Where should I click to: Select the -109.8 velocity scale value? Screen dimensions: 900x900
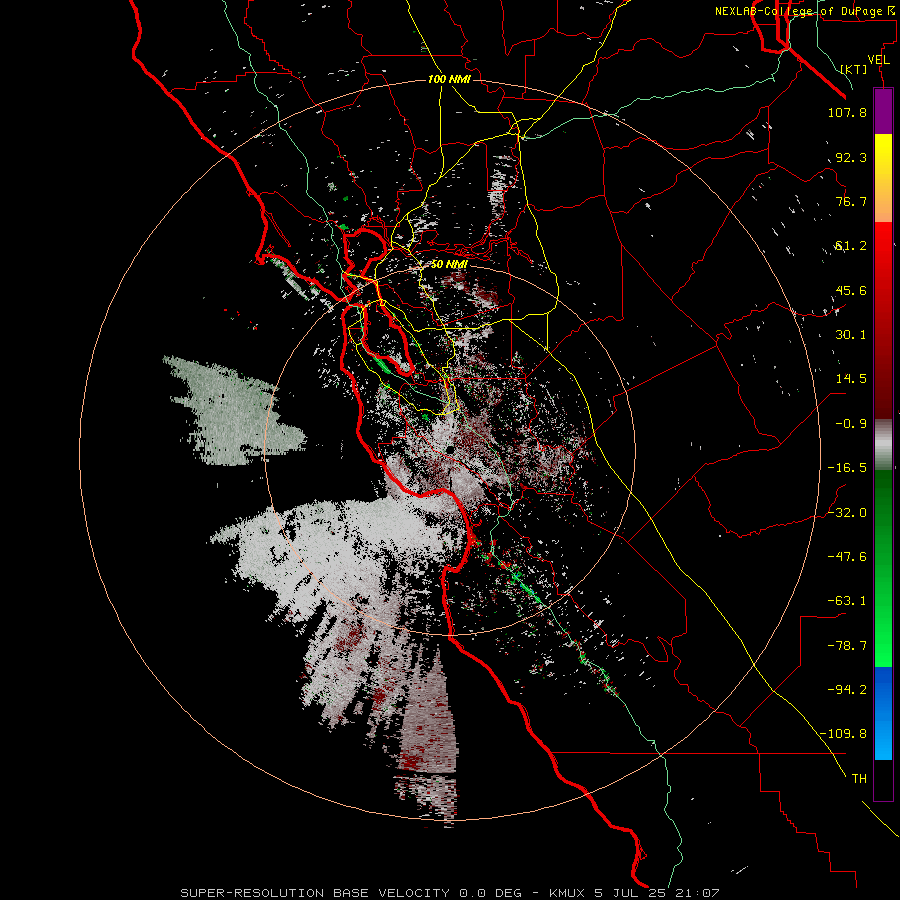843,734
